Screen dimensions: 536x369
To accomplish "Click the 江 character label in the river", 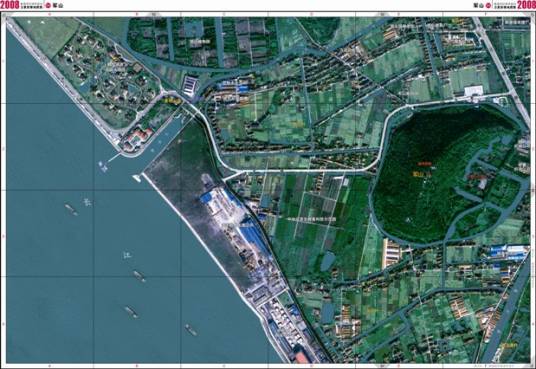I will pyautogui.click(x=127, y=255).
